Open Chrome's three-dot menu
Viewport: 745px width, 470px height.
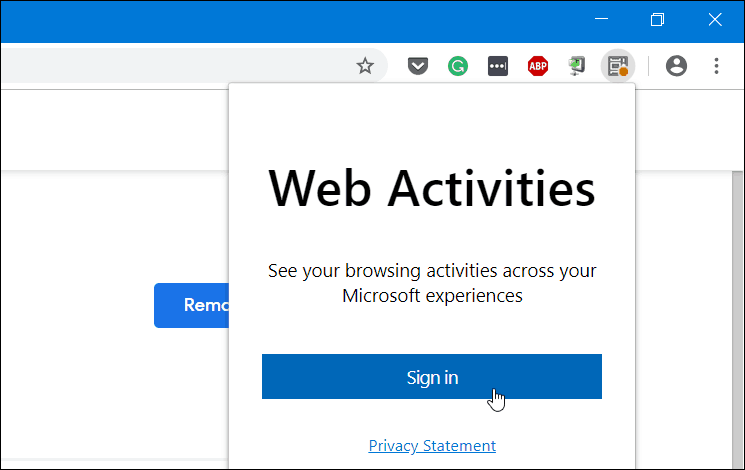point(716,66)
